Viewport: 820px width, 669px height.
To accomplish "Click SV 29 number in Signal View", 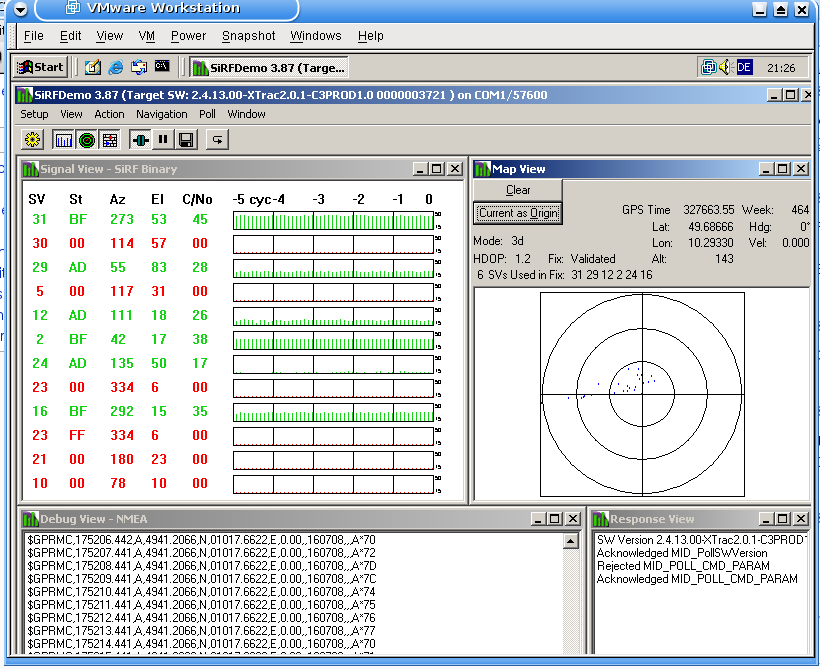I will pos(40,267).
